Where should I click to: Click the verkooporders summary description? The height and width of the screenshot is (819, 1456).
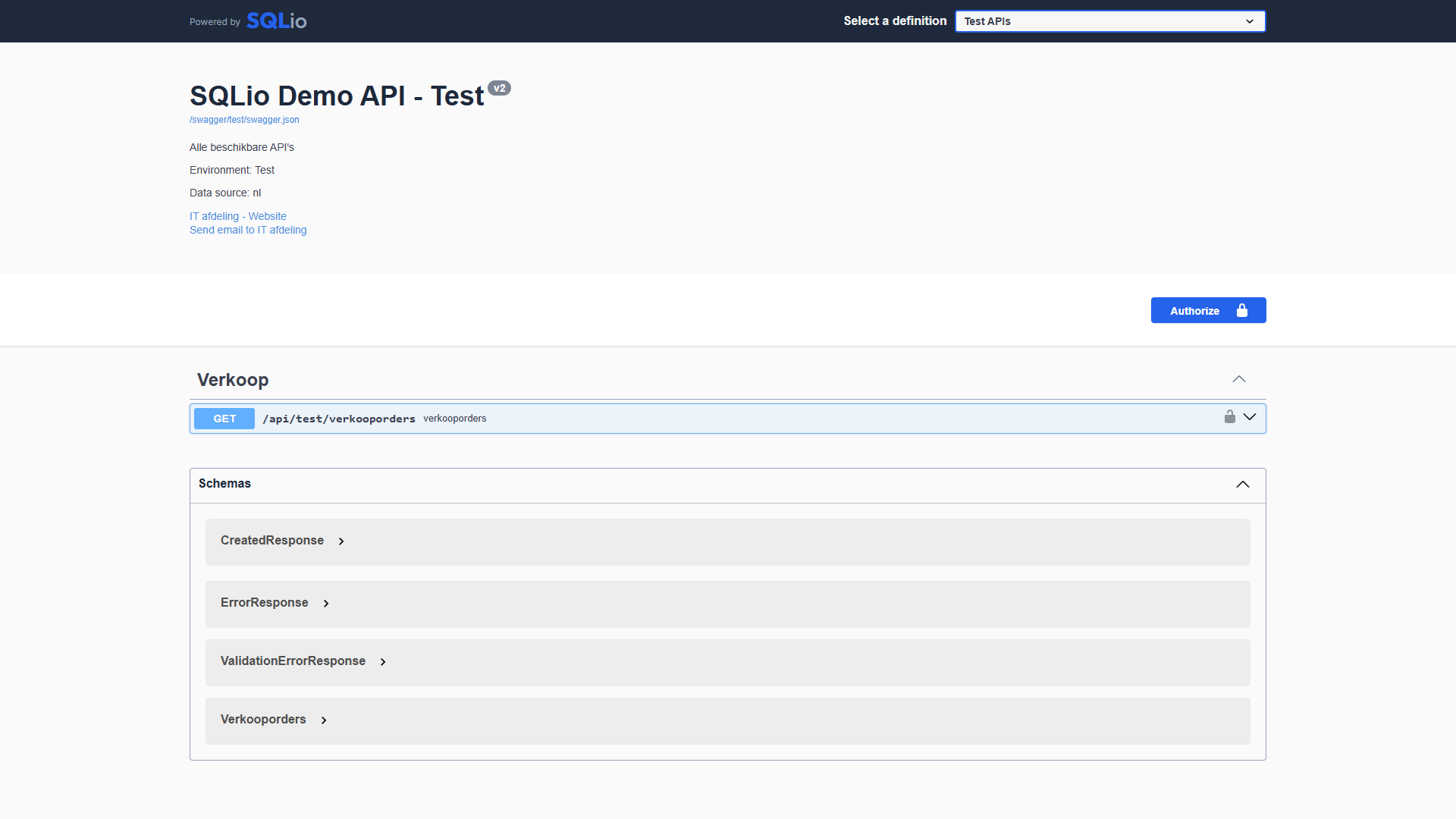[455, 419]
